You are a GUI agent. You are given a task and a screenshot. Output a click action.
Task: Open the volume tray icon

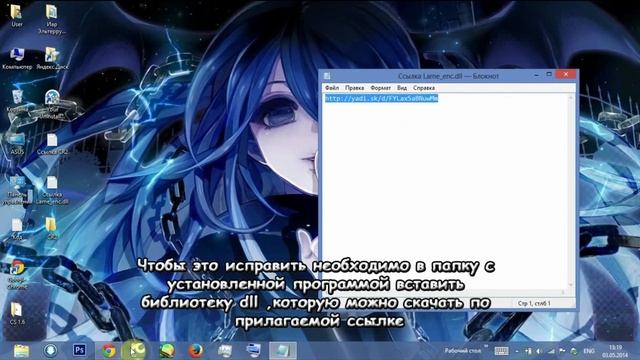(x=539, y=351)
